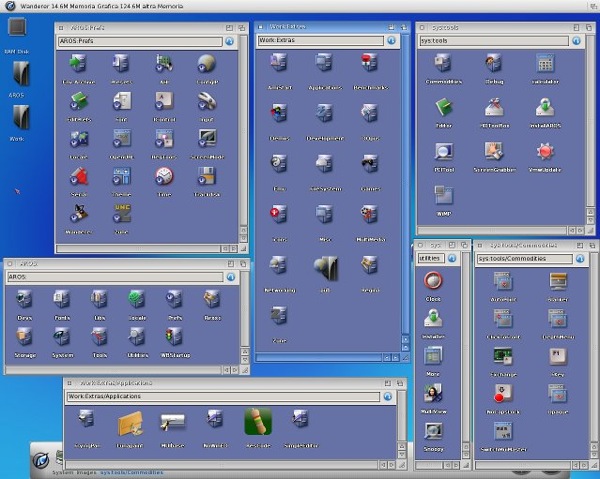
Task: Launch the Clock utility icon
Action: coord(433,281)
